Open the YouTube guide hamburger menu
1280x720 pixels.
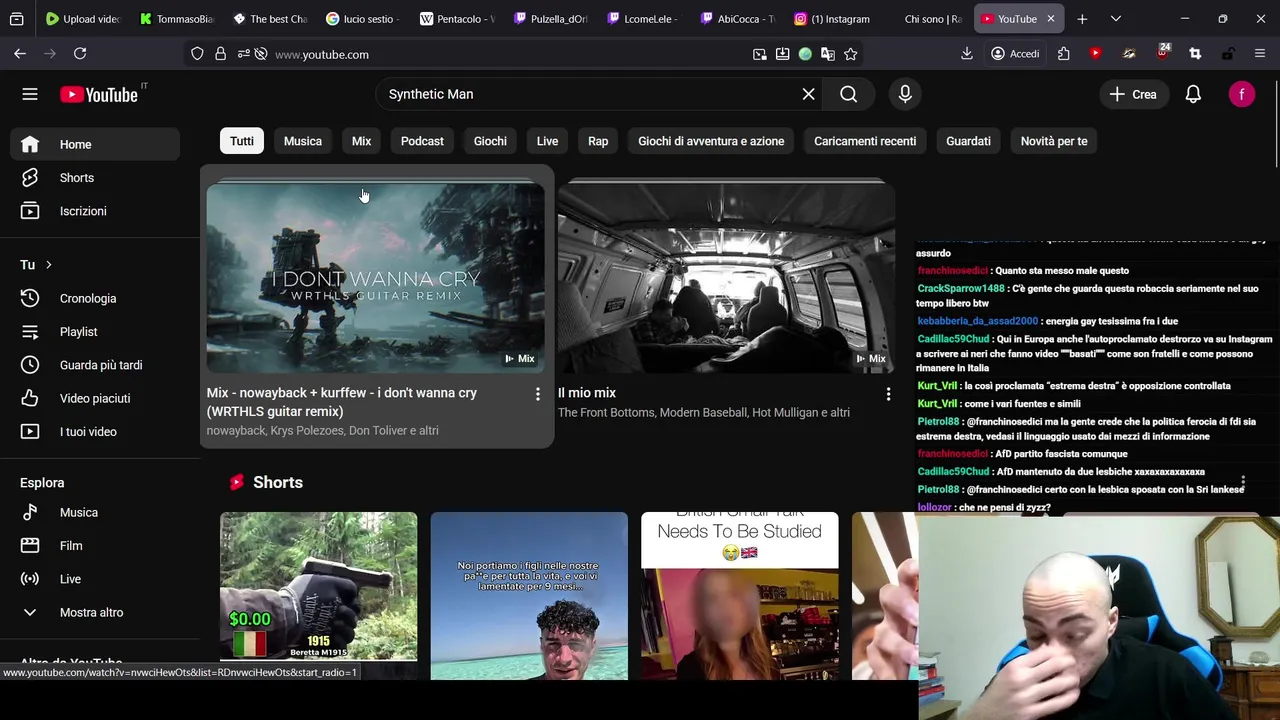(30, 94)
